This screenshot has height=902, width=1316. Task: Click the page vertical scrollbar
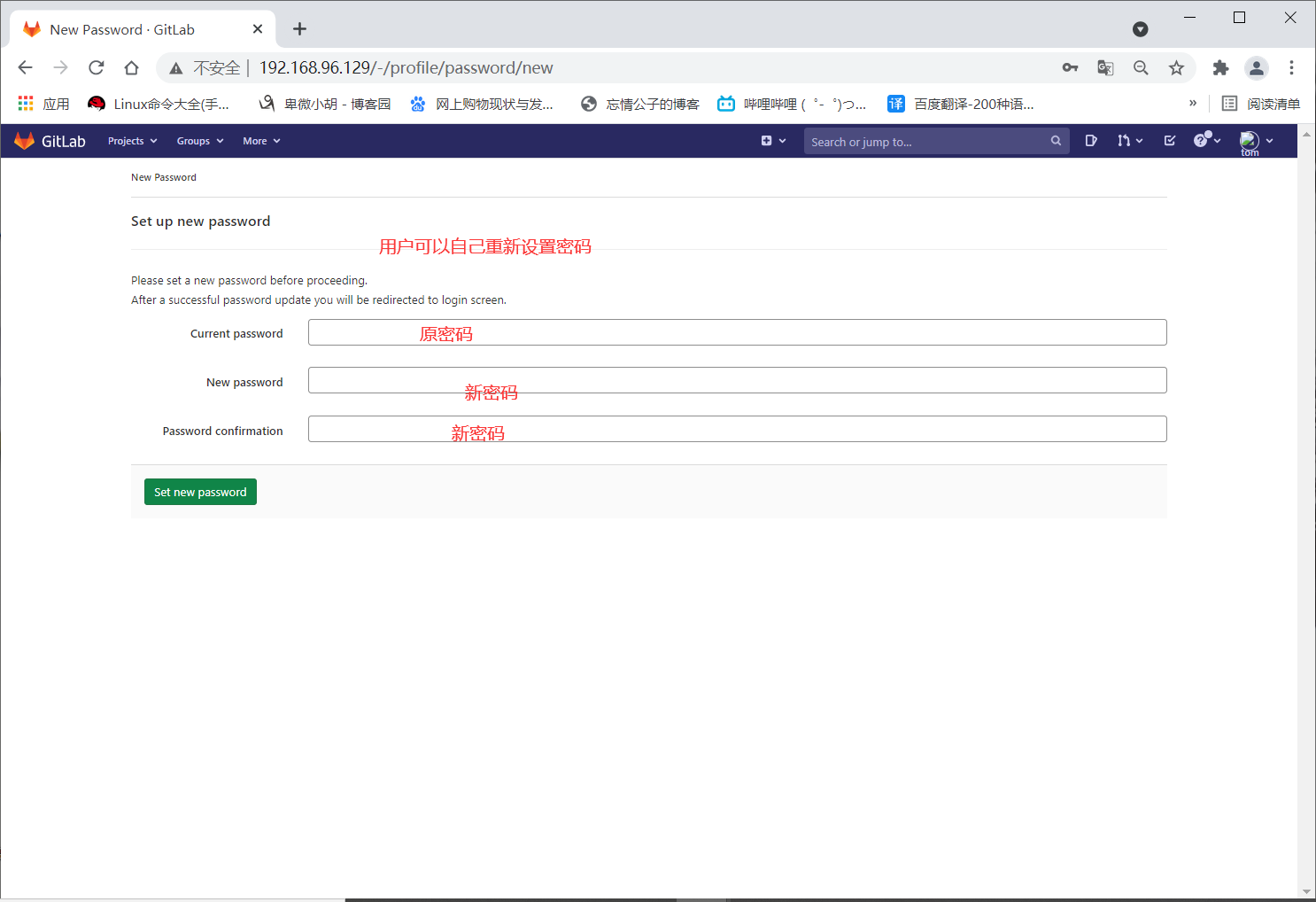(x=1306, y=512)
